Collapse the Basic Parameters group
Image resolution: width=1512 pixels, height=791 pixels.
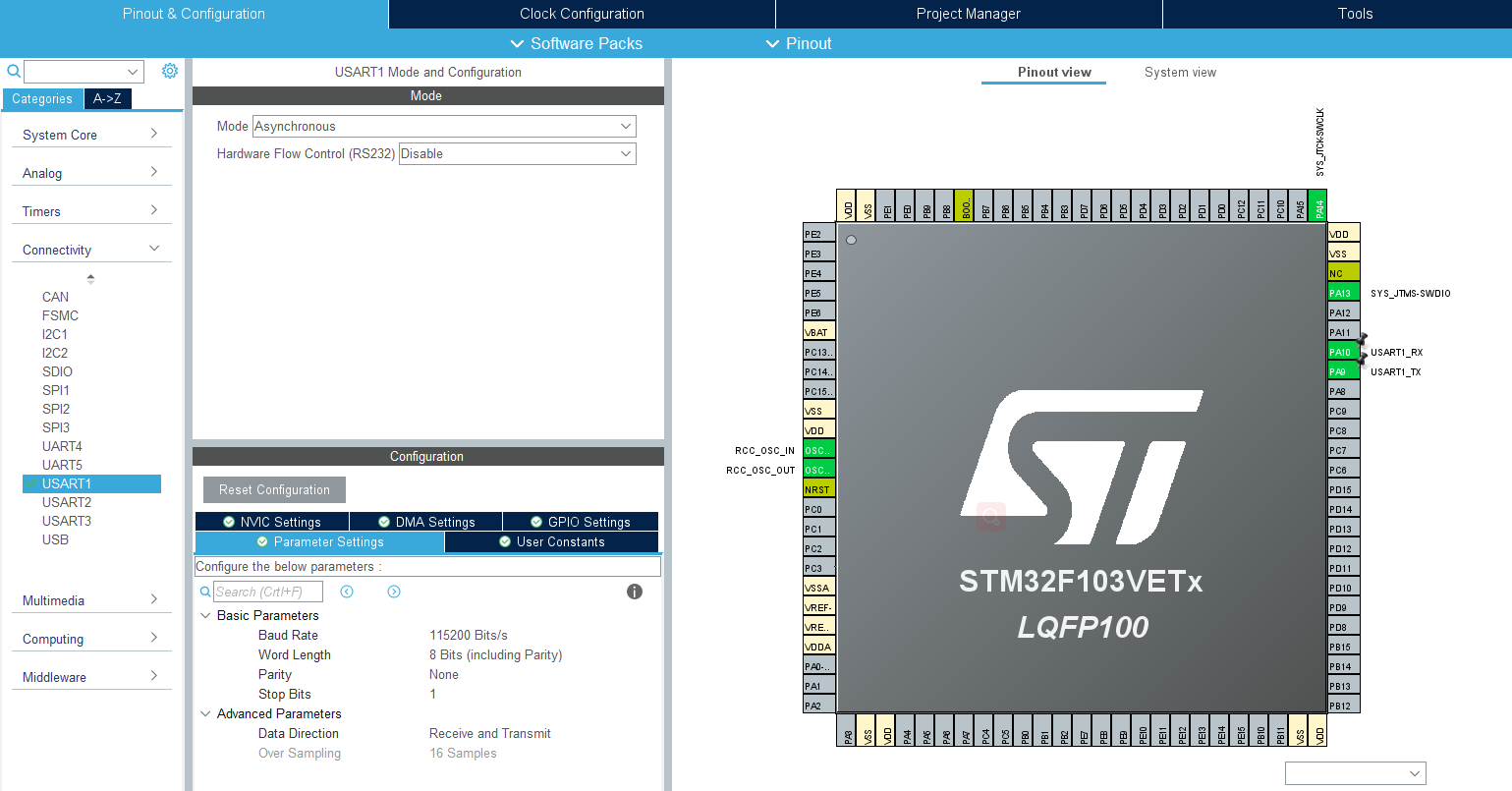(x=205, y=615)
